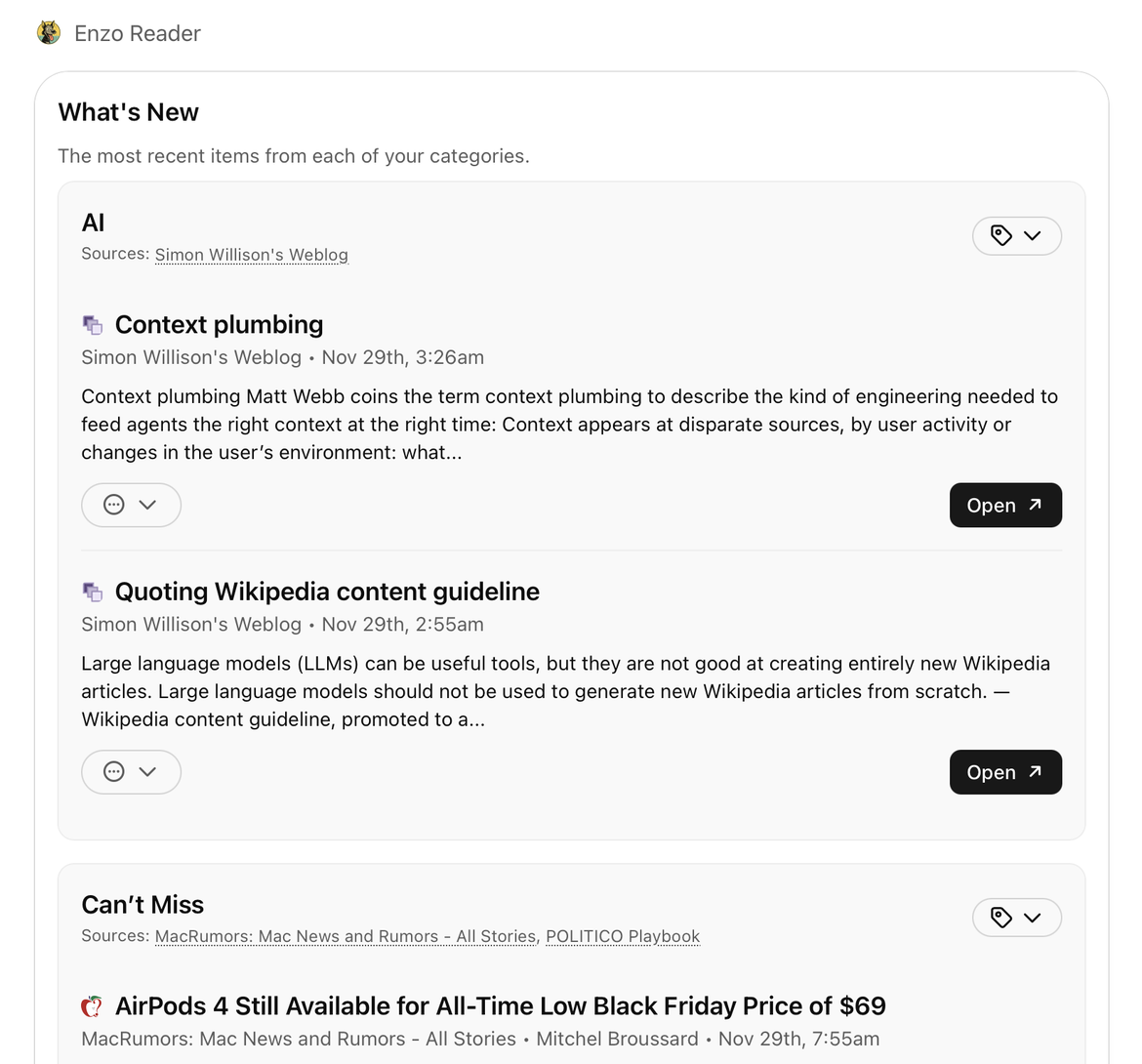Follow the MacRumors source link under Can't Miss
1142x1064 pixels.
(x=345, y=936)
